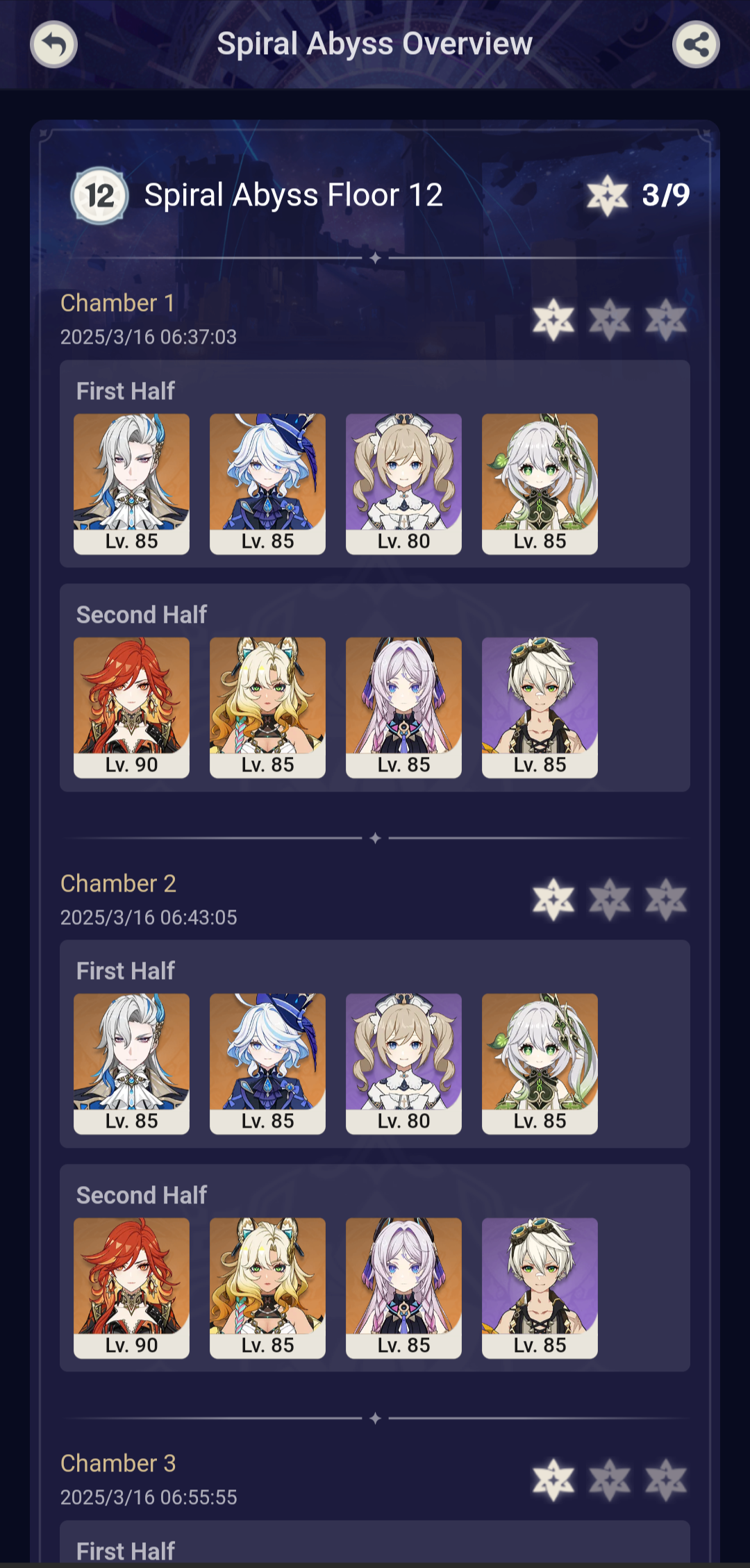750x1568 pixels.
Task: Open Chamber 1 Second Half Lv. 90 red-haired character
Action: click(x=131, y=708)
